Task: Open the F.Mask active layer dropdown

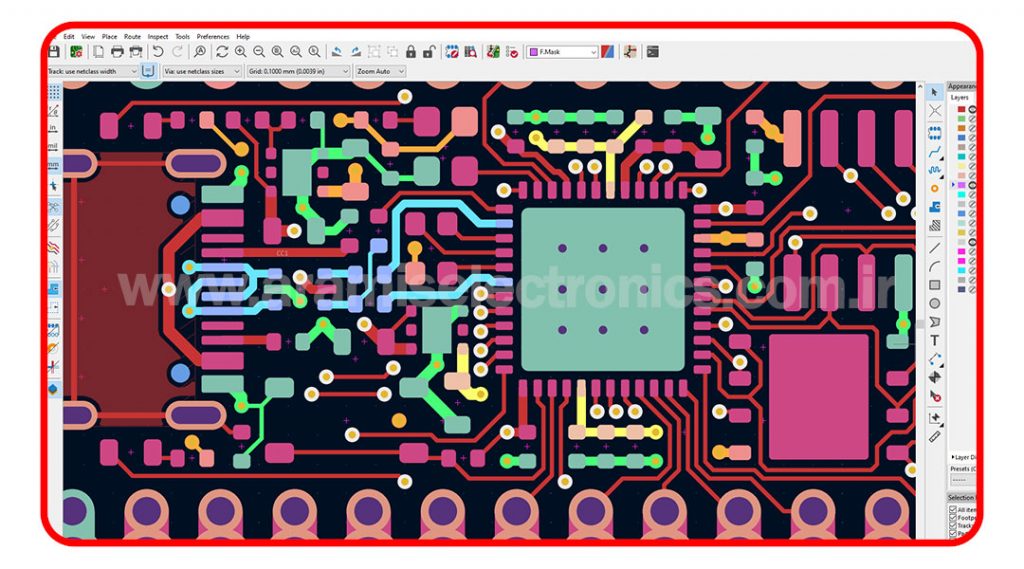Action: (562, 52)
